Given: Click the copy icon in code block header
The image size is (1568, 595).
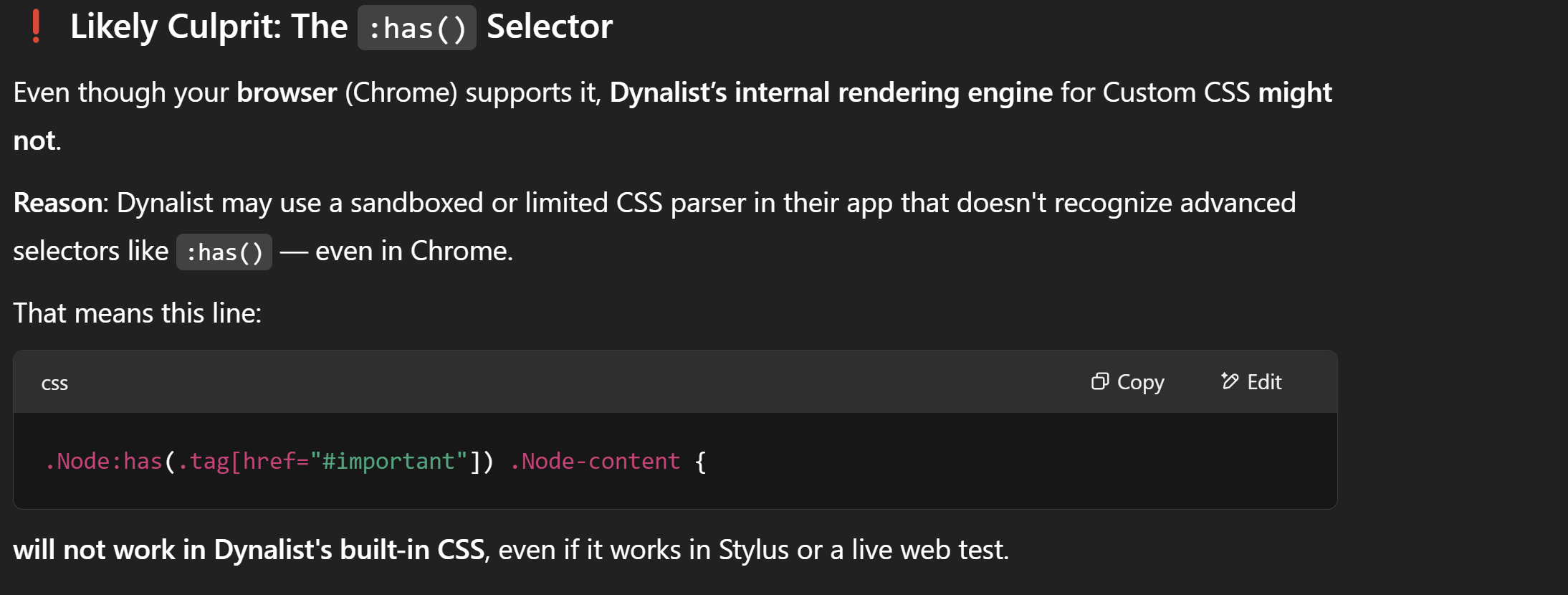Looking at the screenshot, I should tap(1100, 381).
